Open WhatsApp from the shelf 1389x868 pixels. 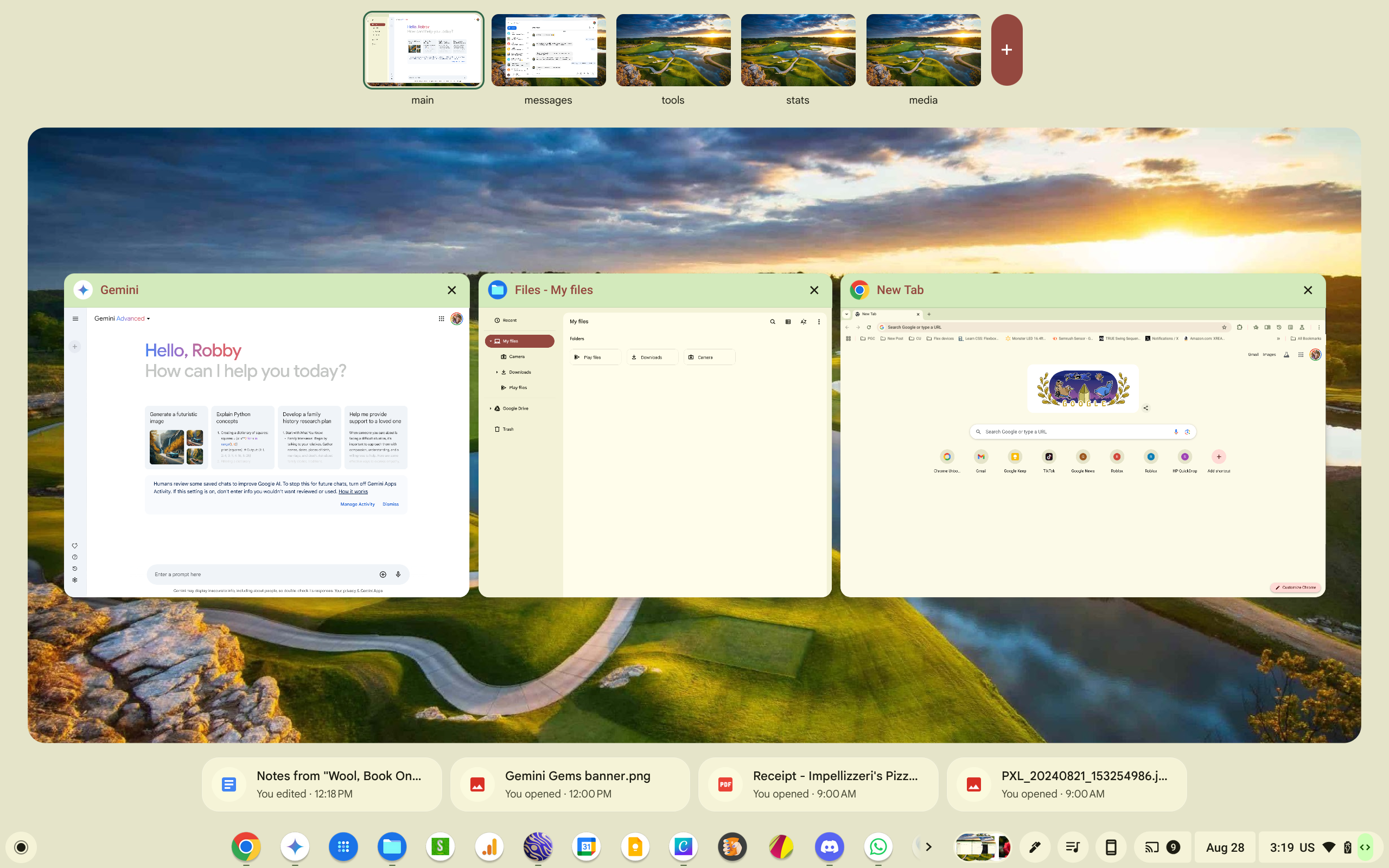pyautogui.click(x=877, y=846)
